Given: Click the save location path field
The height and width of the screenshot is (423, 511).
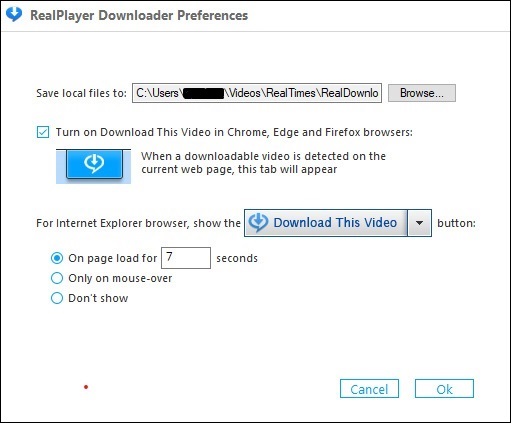Looking at the screenshot, I should tap(257, 93).
